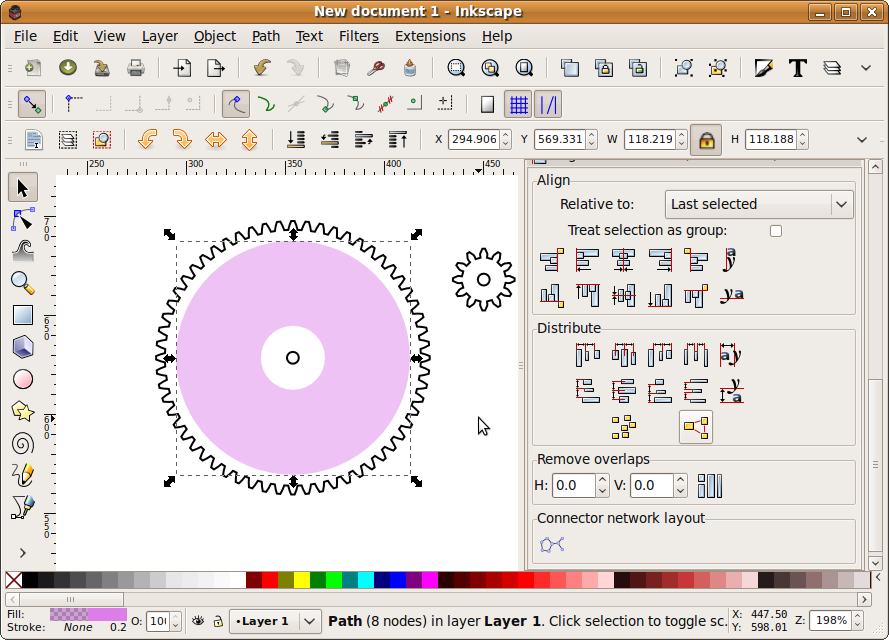Click the connector network layout icon
The image size is (889, 640).
552,545
